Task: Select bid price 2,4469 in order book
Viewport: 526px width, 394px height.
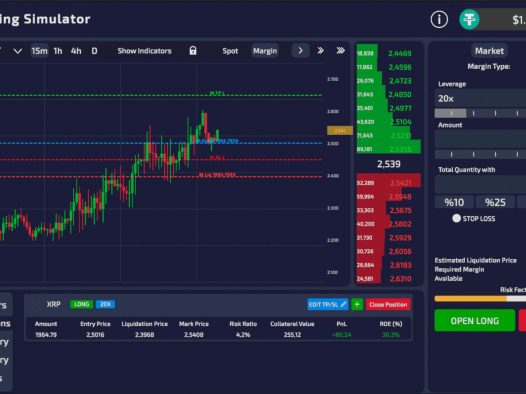Action: click(400, 53)
